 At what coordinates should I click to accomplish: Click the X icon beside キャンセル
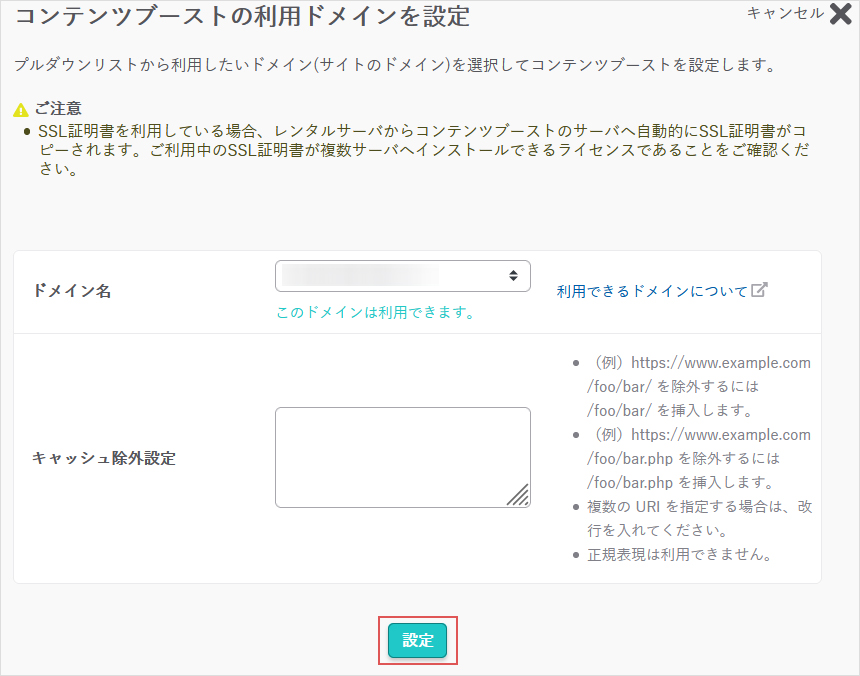(x=840, y=14)
